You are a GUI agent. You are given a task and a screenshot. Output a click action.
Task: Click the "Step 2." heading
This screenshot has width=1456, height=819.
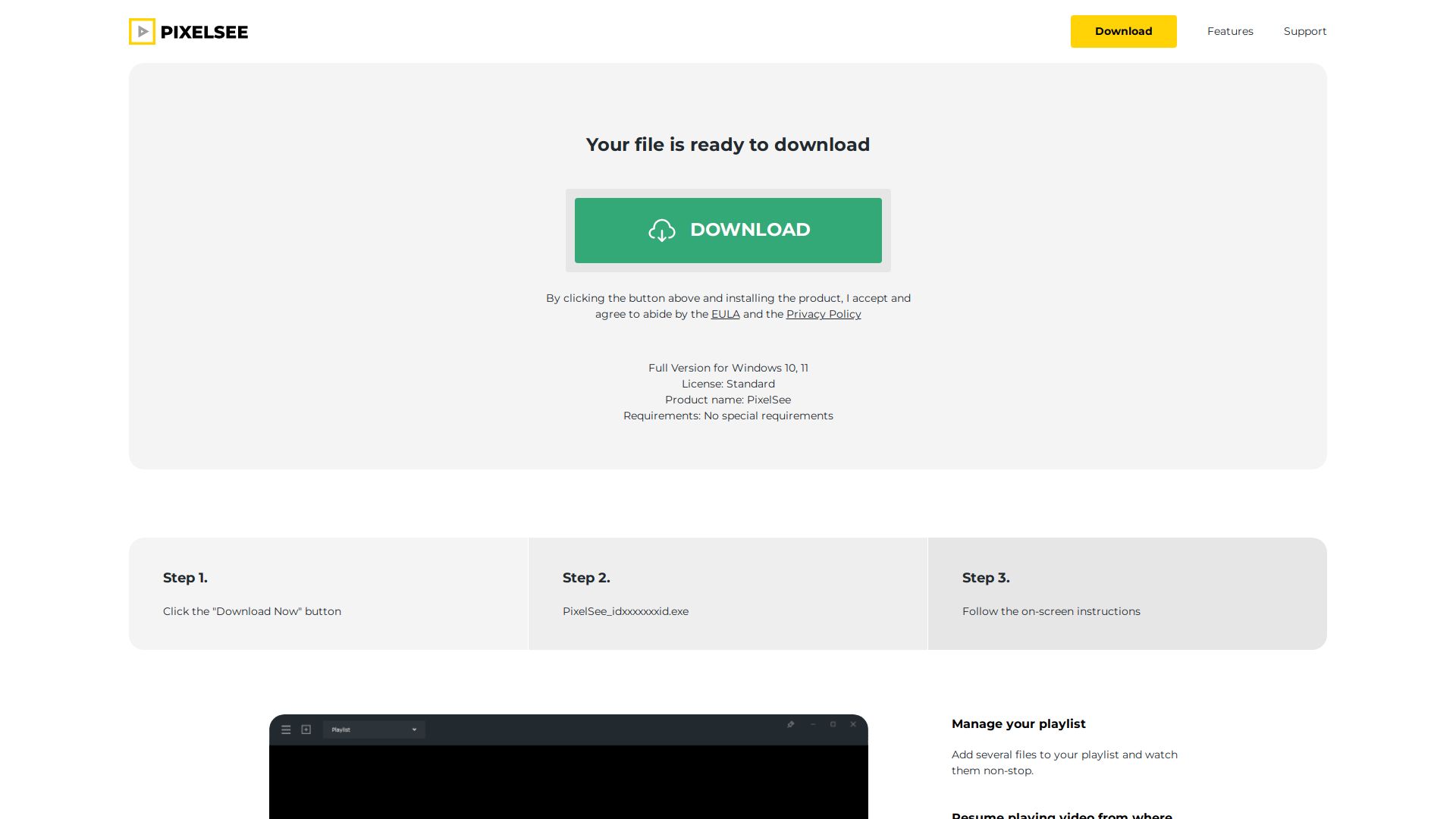point(586,578)
